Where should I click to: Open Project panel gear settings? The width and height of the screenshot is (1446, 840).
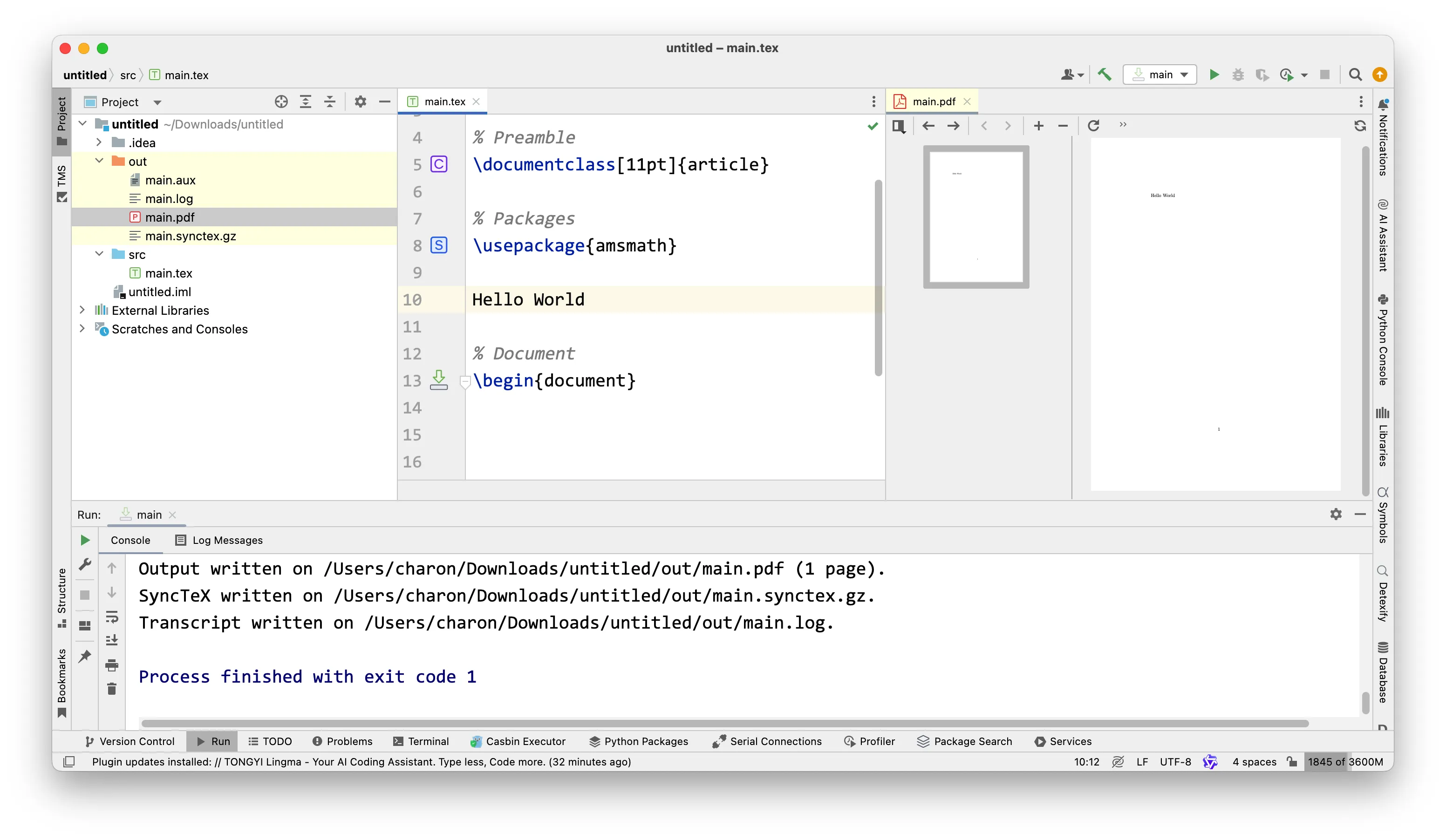pyautogui.click(x=361, y=102)
